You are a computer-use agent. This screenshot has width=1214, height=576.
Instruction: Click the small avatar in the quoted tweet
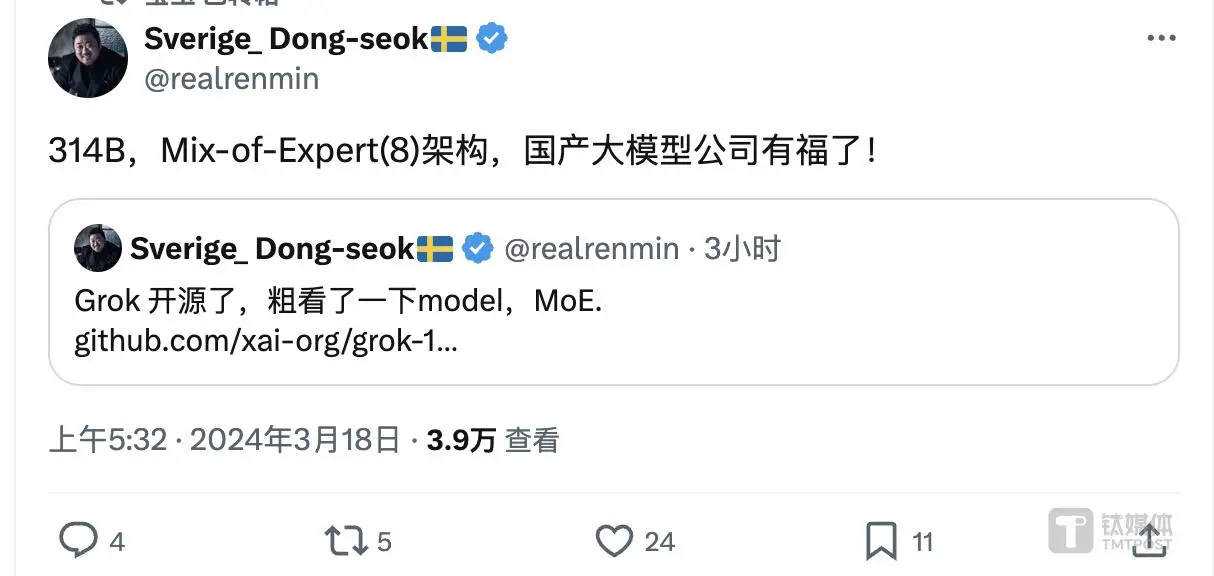pos(98,248)
